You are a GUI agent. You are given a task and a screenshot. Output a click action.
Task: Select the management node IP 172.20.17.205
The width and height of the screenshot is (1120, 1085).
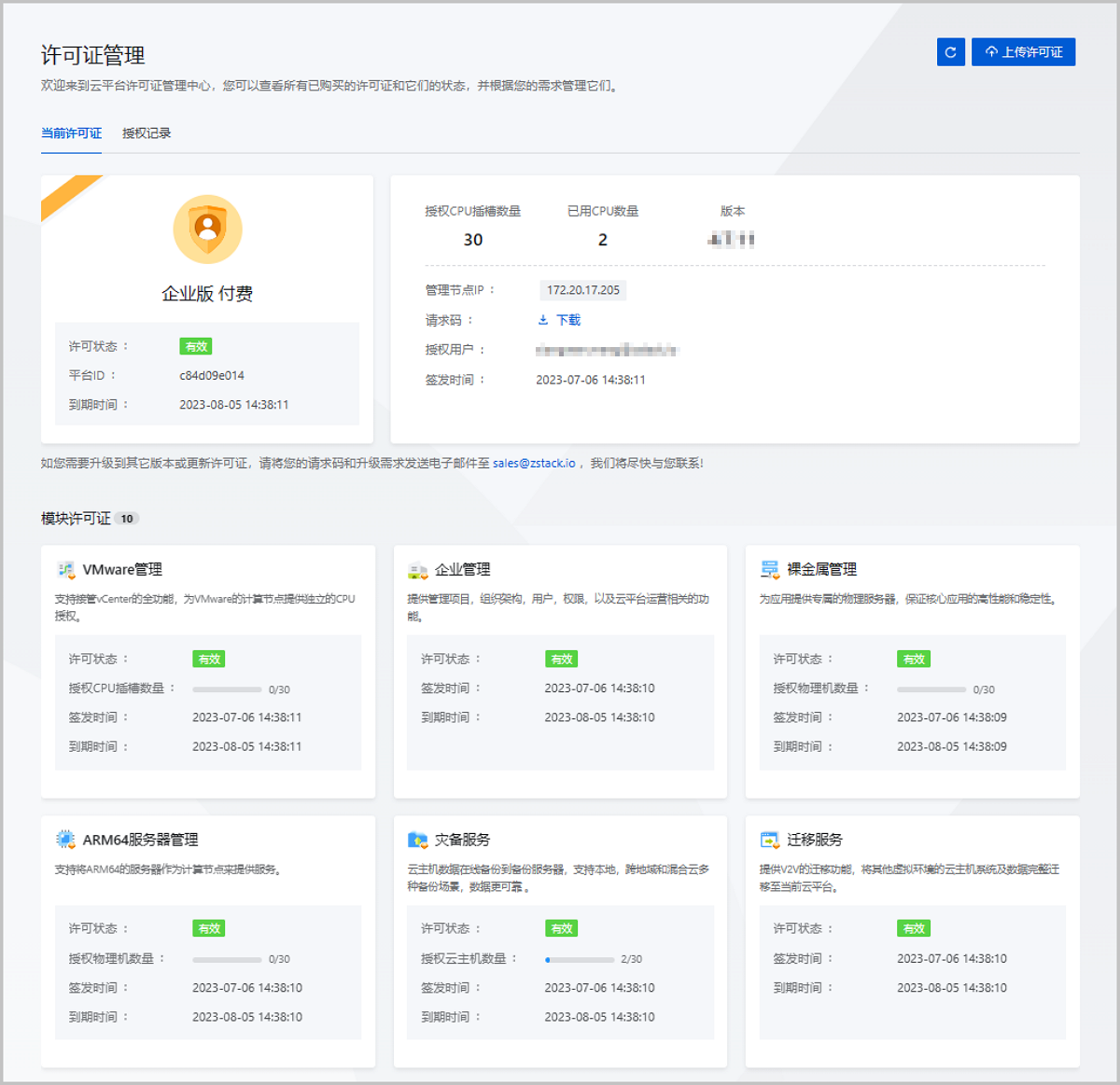582,290
